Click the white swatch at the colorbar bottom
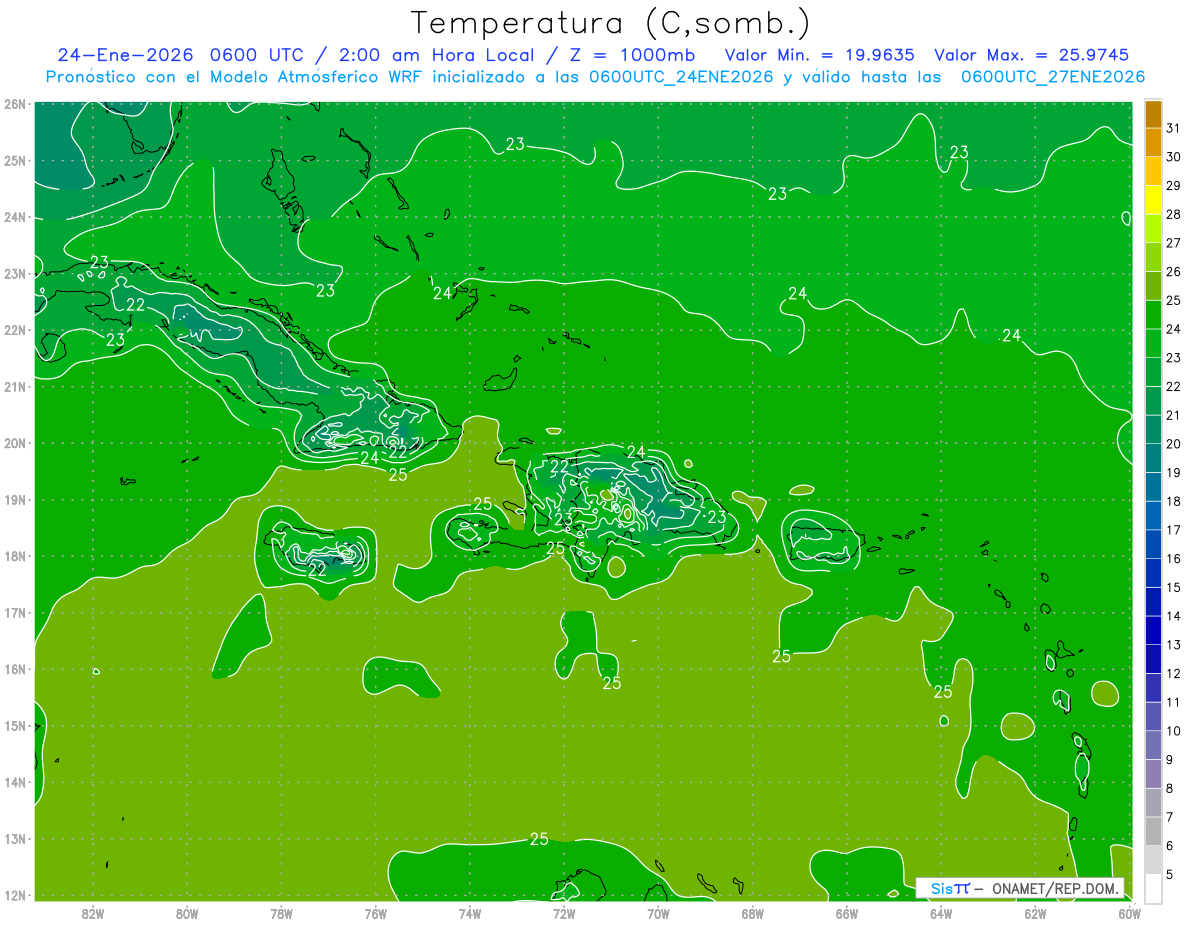The height and width of the screenshot is (927, 1200). 1153,888
